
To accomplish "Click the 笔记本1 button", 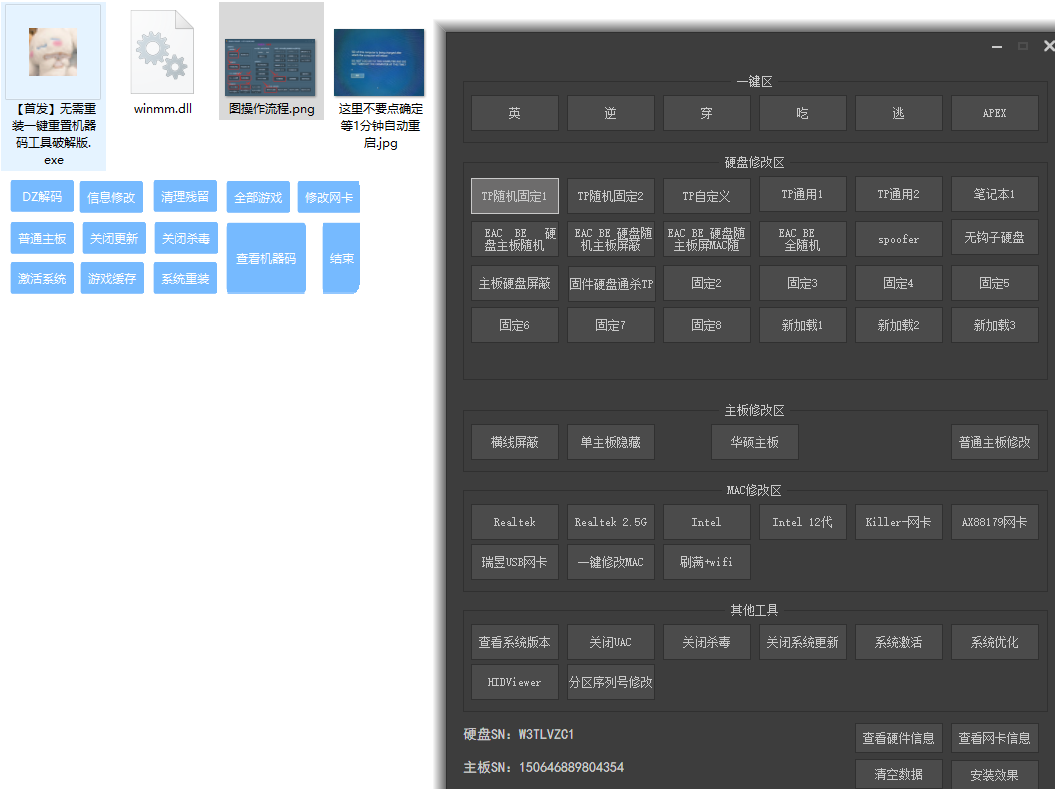I will (x=994, y=195).
